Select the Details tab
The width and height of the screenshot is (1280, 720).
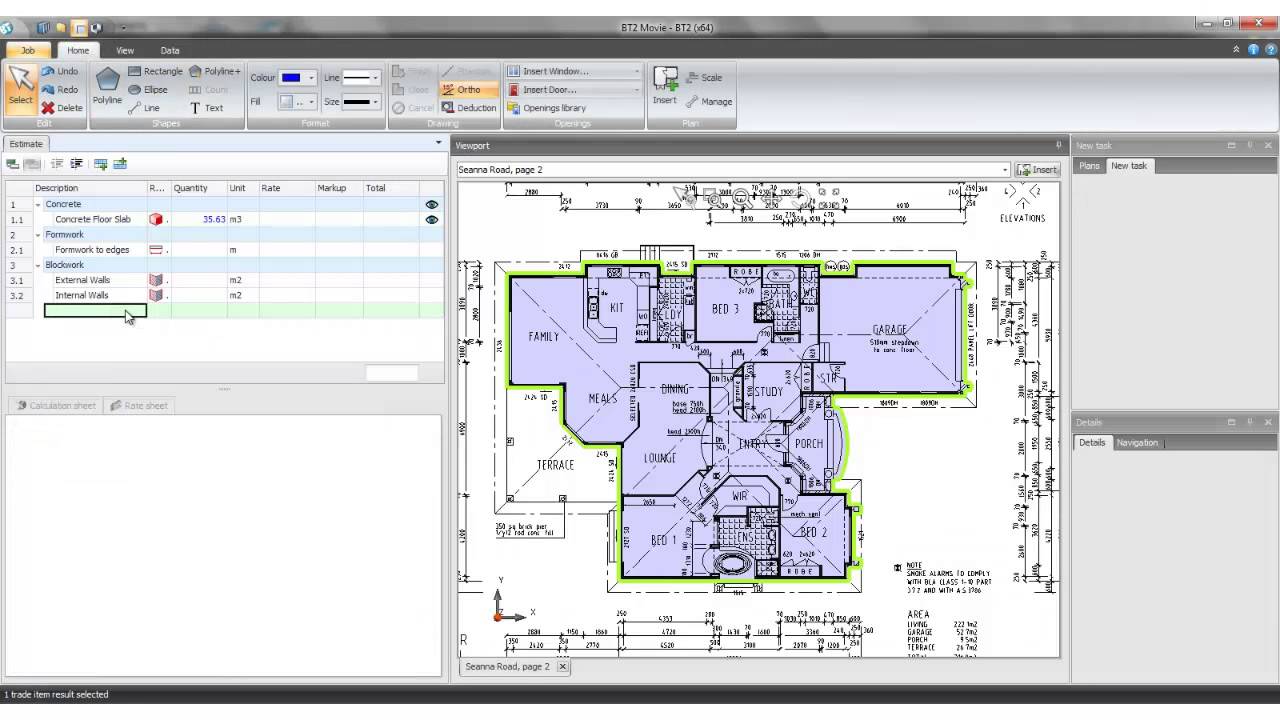[1092, 443]
